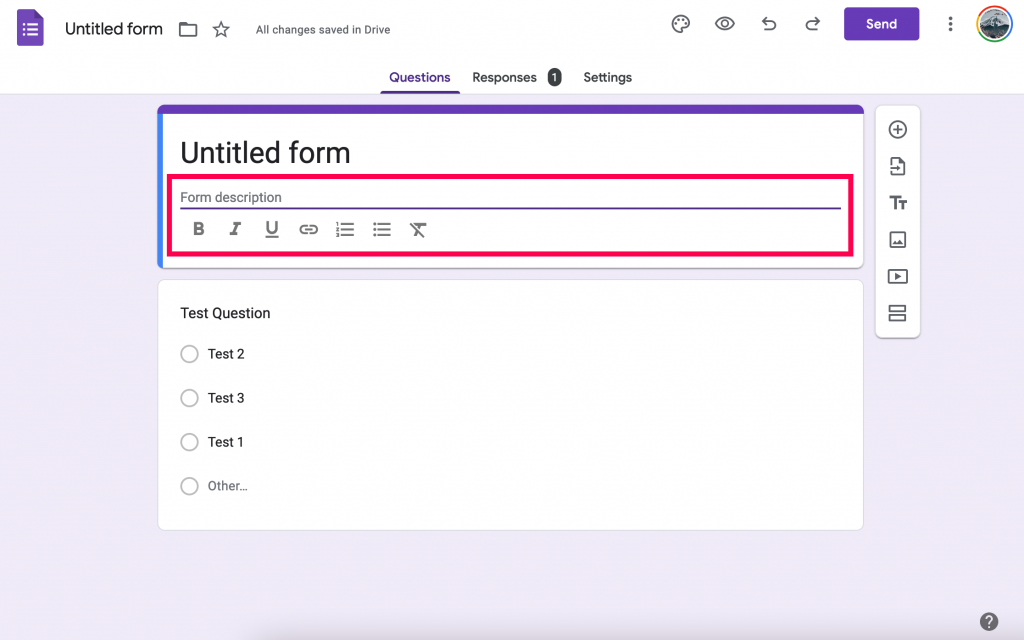This screenshot has height=640, width=1024.
Task: Open the Import questions panel
Action: (x=897, y=166)
